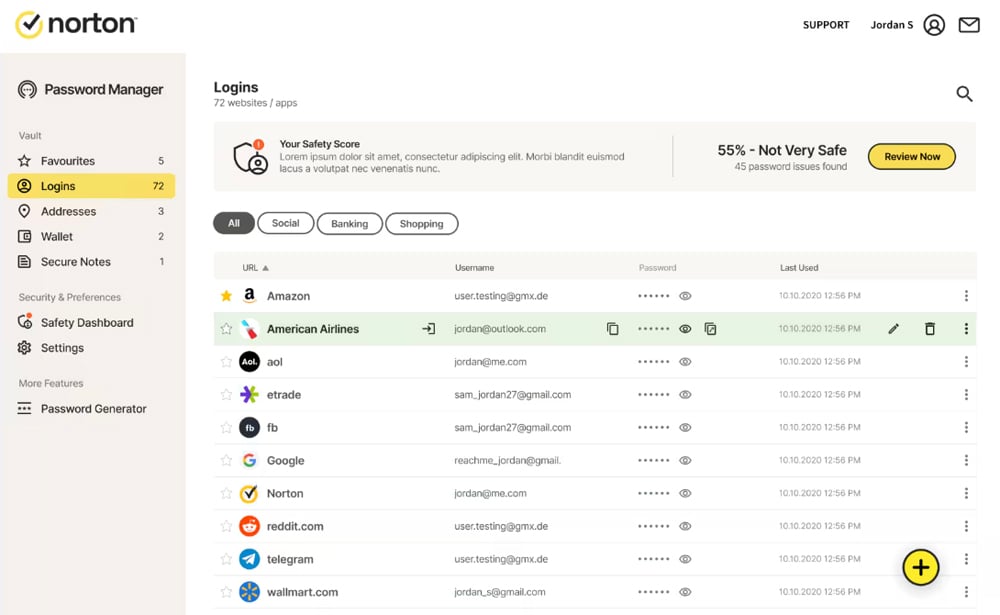
Task: Open Jordan S account profile icon
Action: click(934, 25)
